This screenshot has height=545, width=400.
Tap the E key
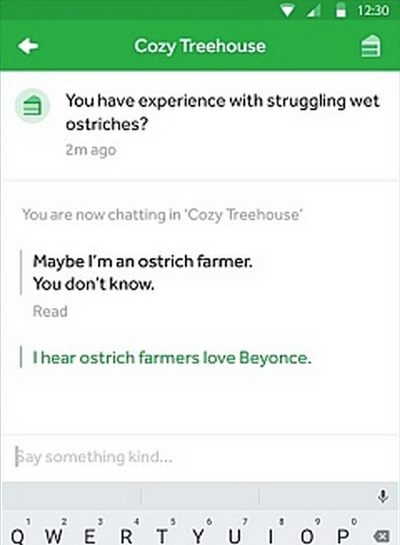click(x=90, y=535)
